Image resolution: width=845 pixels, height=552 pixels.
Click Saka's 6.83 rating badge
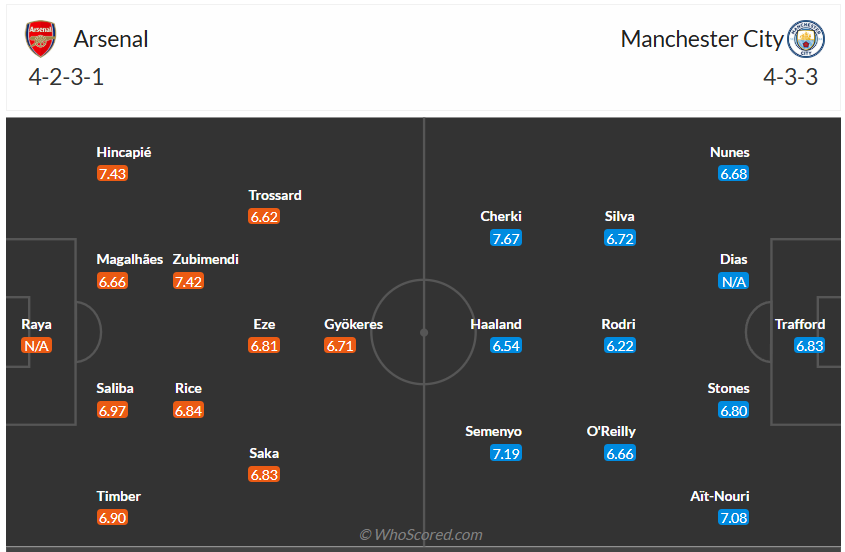click(264, 475)
